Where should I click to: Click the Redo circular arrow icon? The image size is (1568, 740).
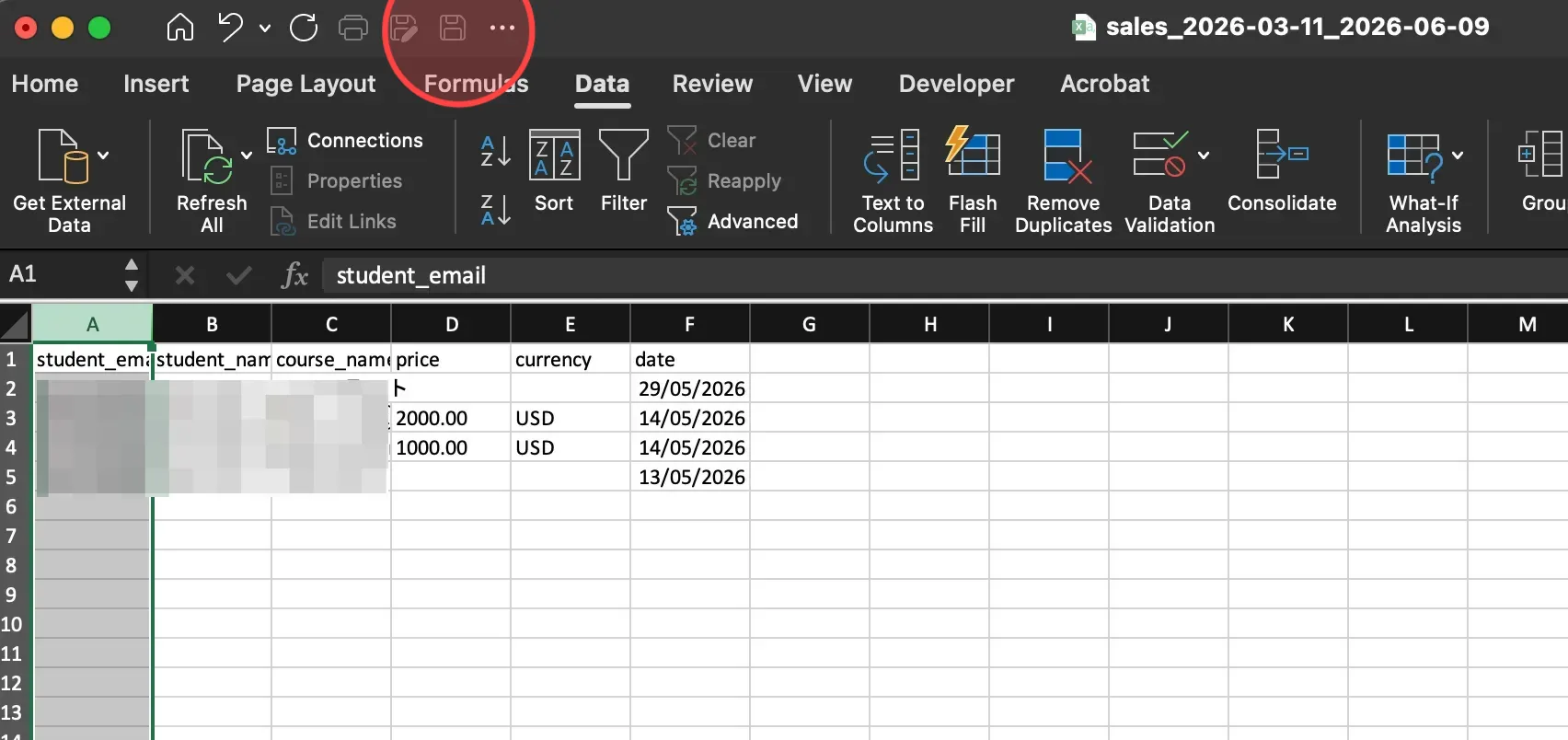(304, 28)
